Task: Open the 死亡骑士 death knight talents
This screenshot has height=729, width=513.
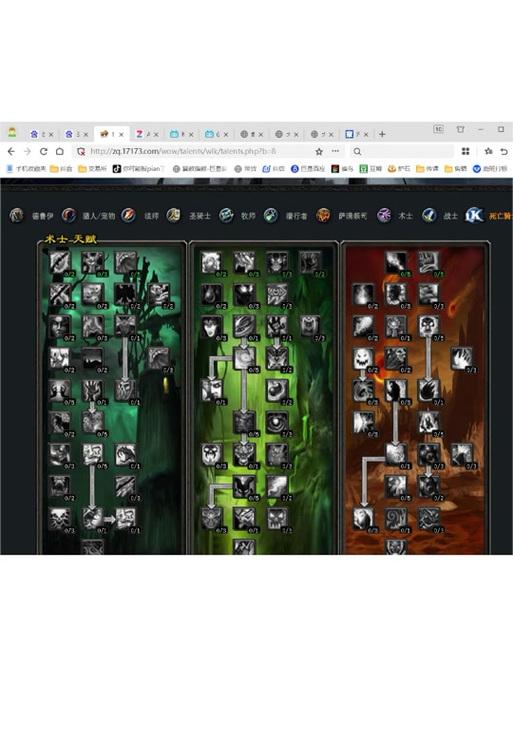Action: [500, 216]
